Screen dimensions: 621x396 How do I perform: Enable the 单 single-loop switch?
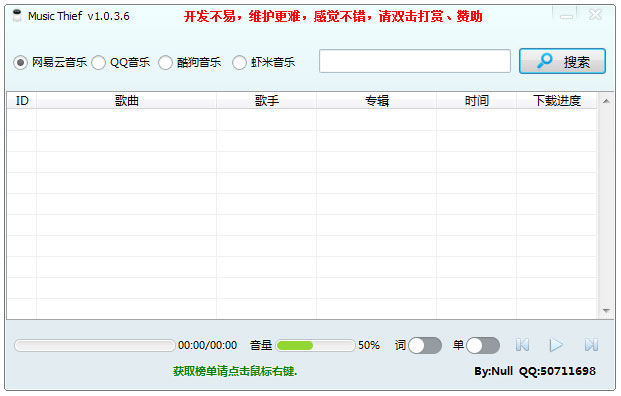(483, 346)
